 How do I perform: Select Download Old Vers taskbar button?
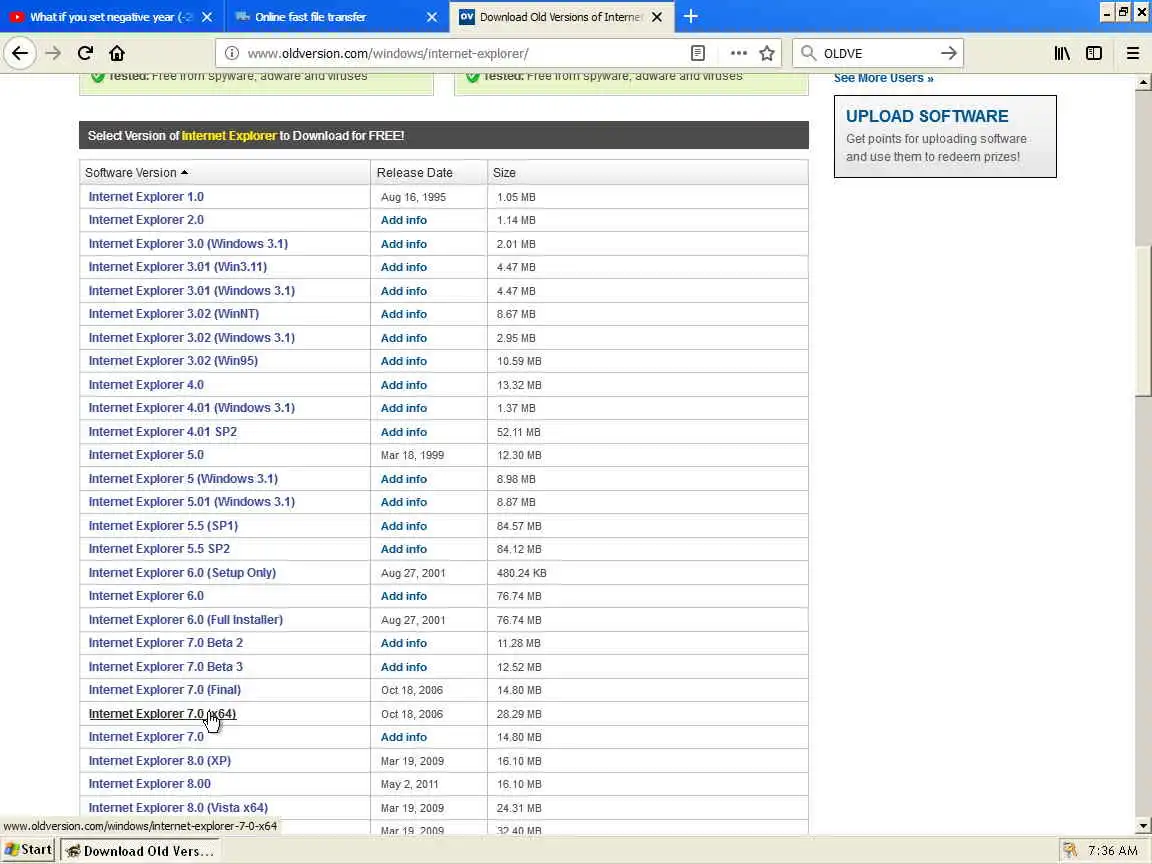point(140,851)
